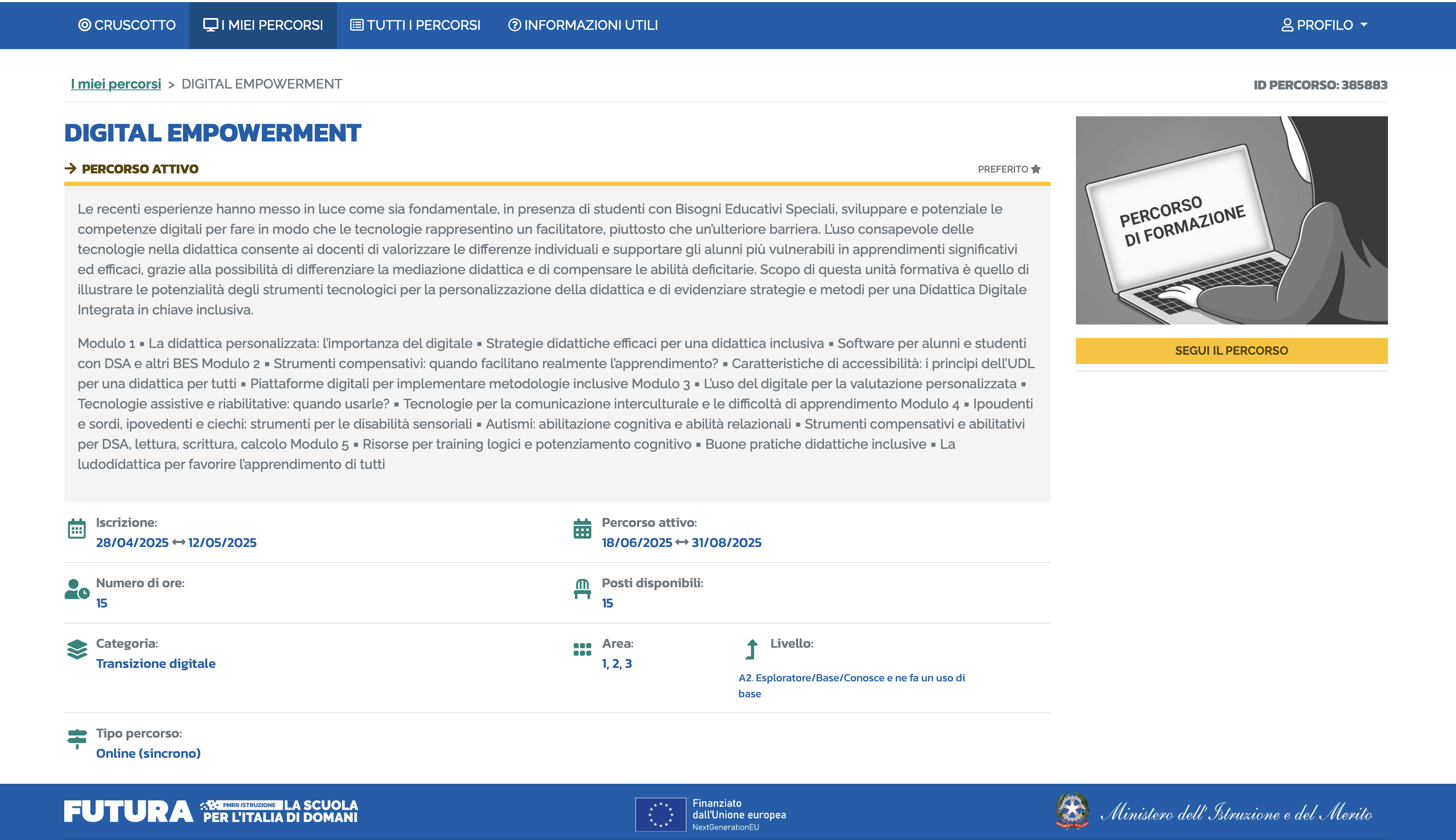Open the Profilo dropdown menu
This screenshot has width=1456, height=840.
tap(1324, 25)
